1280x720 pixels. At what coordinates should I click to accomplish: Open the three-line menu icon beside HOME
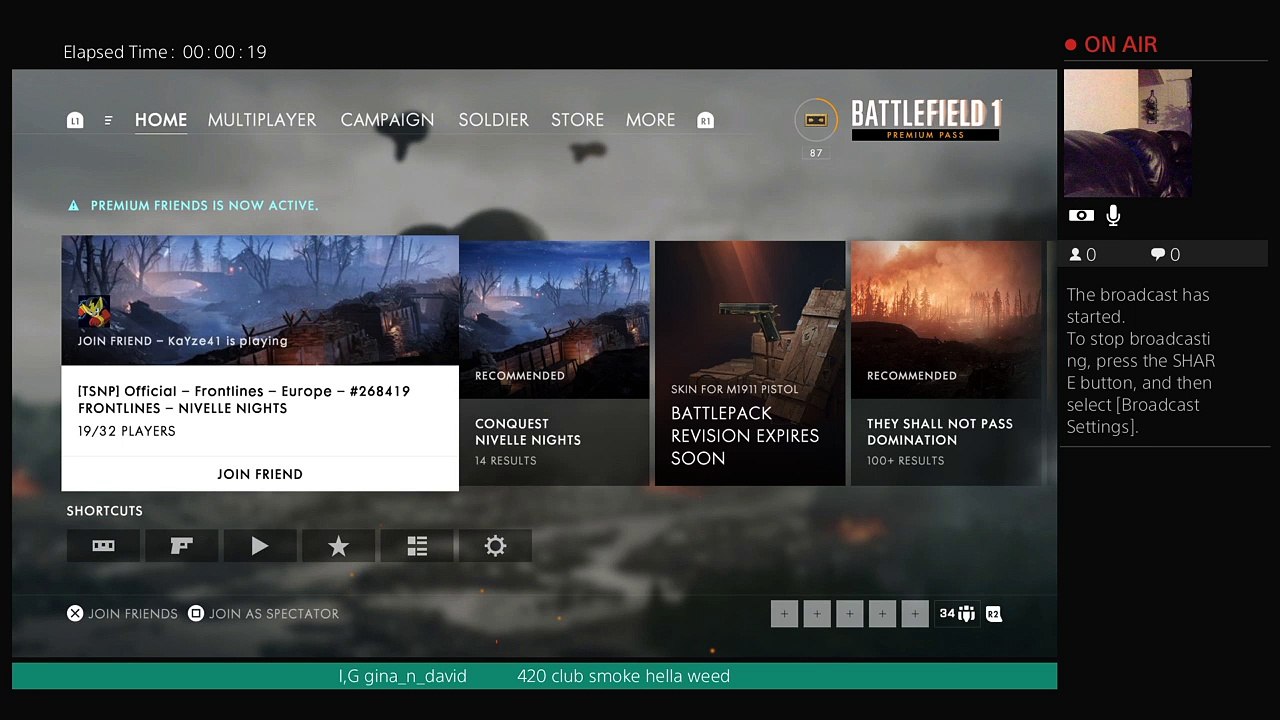pos(108,120)
